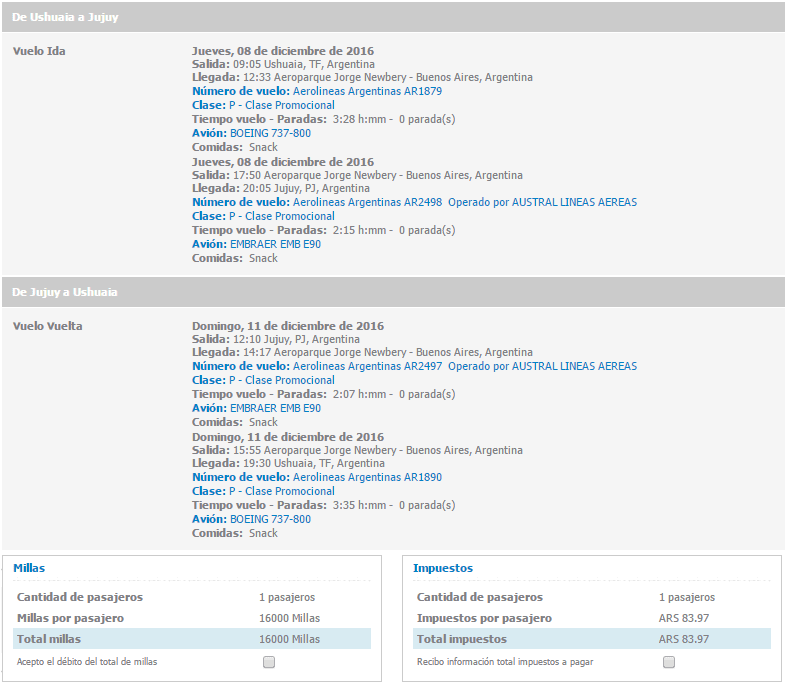Image resolution: width=785 pixels, height=684 pixels.
Task: Click first 'Domingo, 11 de diciembre de 2016' date
Action: pyautogui.click(x=288, y=326)
